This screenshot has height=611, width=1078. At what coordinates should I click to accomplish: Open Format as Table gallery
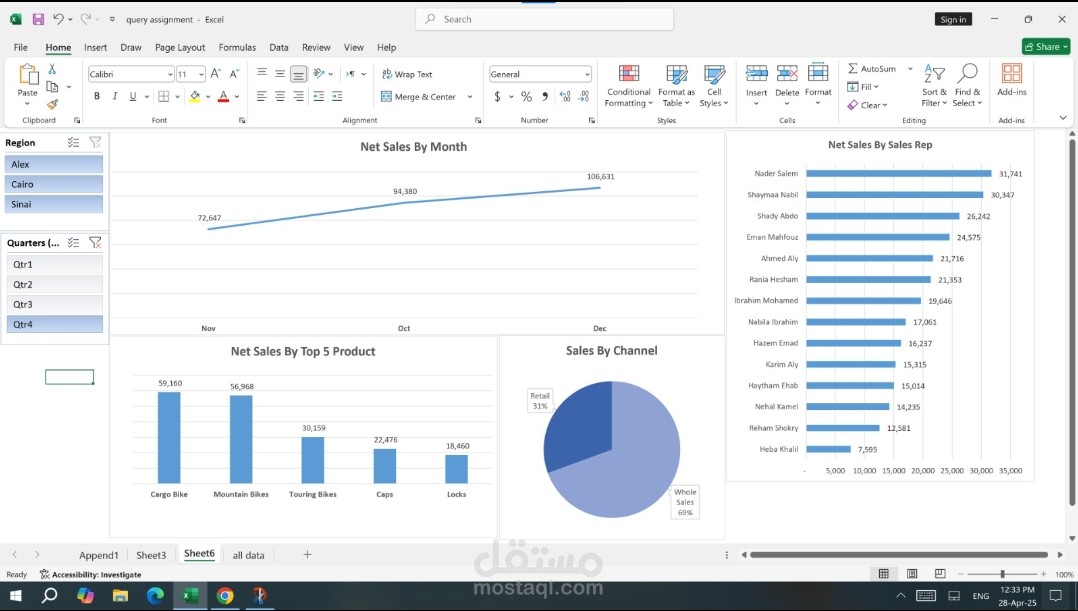[x=676, y=86]
